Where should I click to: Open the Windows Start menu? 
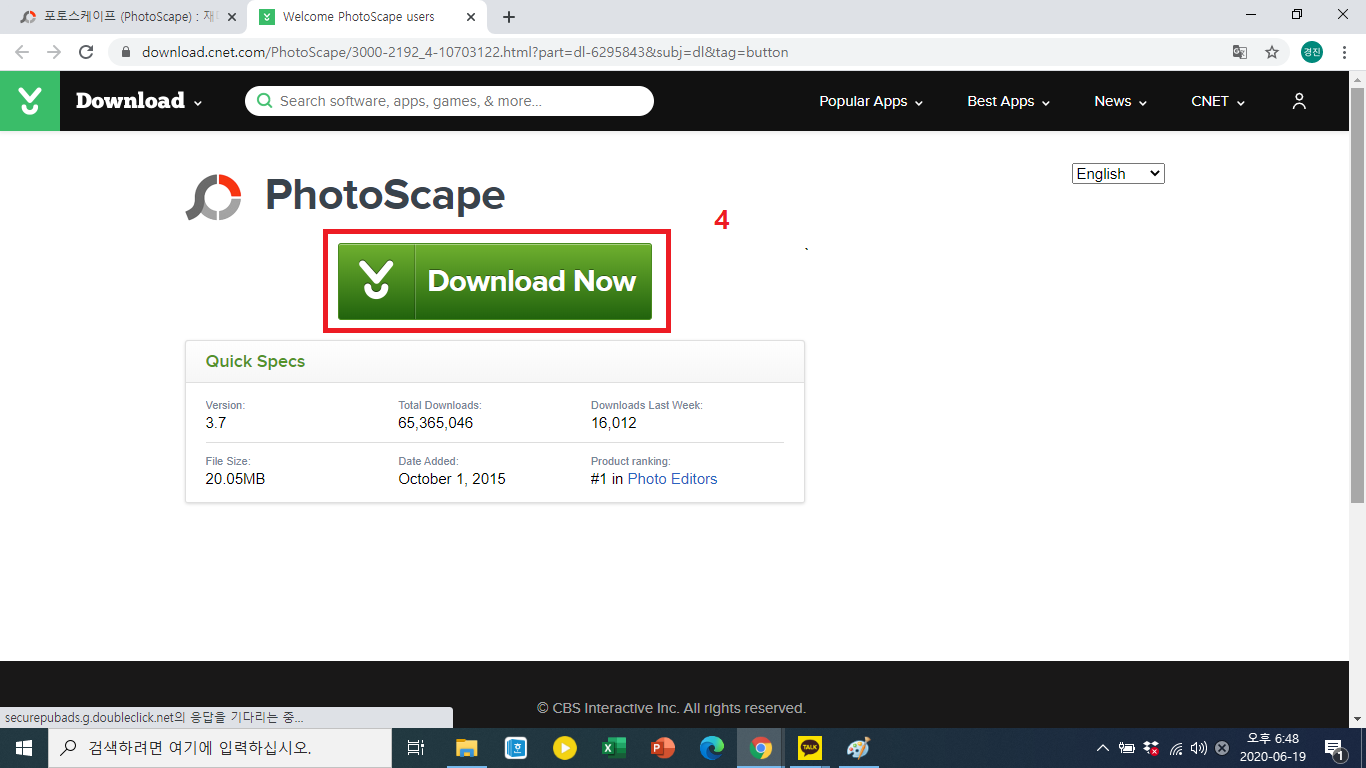pos(23,748)
